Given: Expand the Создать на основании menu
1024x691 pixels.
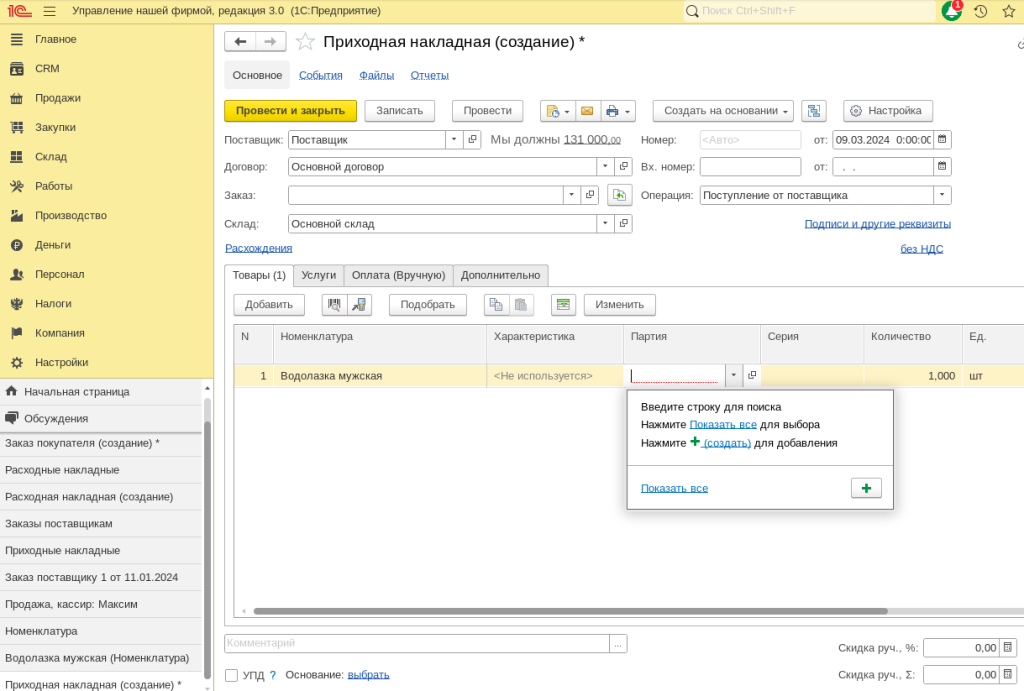Looking at the screenshot, I should [723, 111].
